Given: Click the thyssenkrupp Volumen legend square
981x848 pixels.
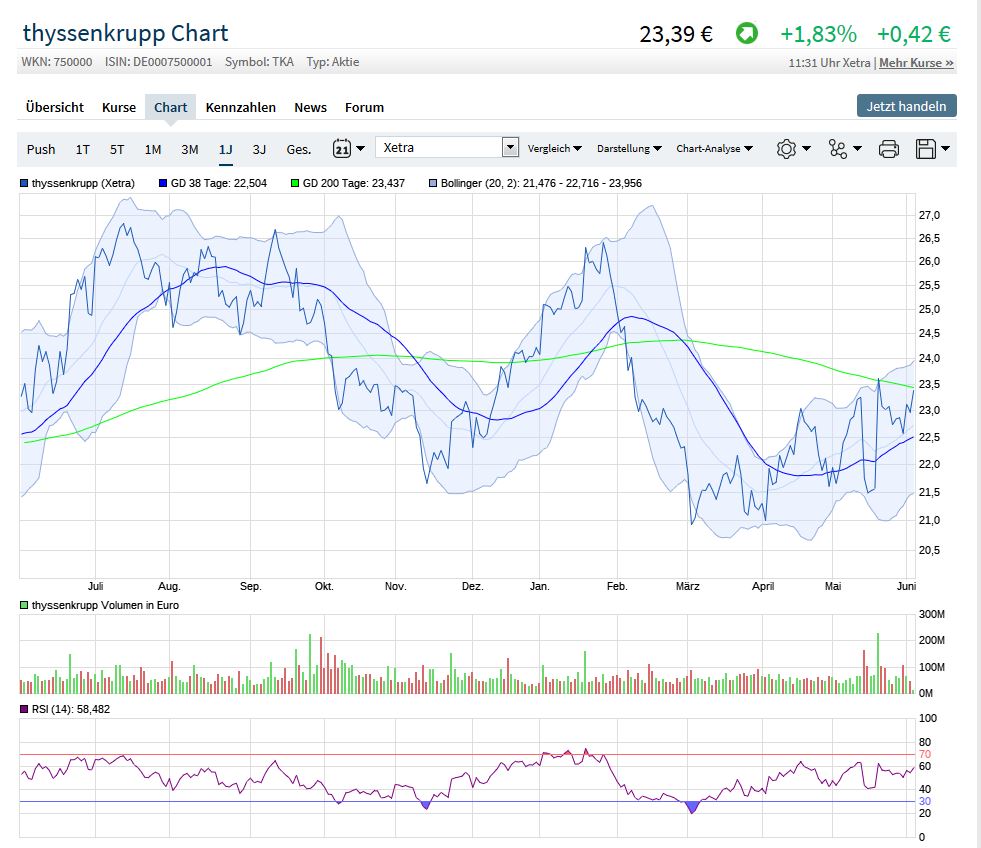Looking at the screenshot, I should [x=25, y=606].
